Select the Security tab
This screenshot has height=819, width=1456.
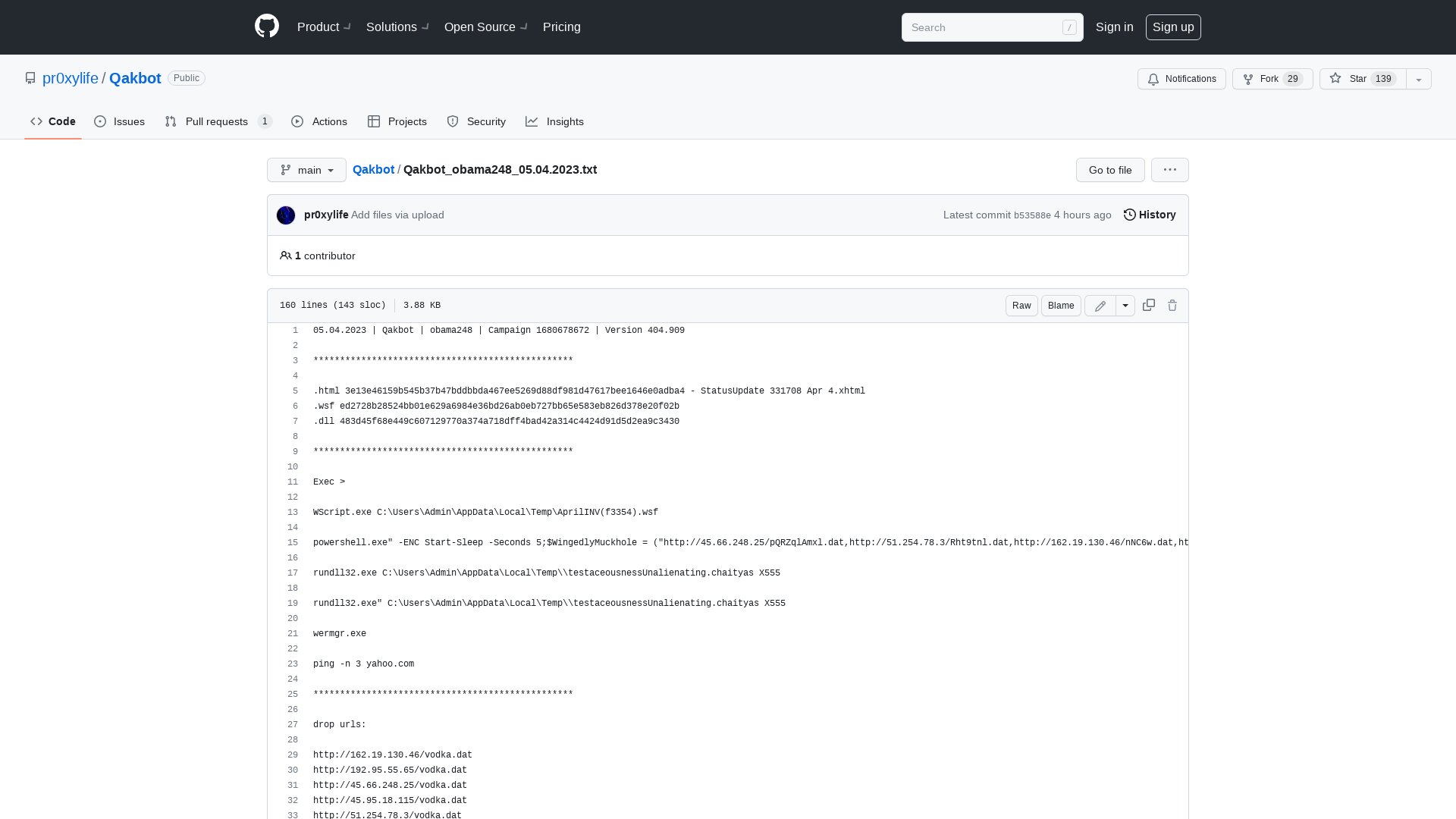pos(477,121)
